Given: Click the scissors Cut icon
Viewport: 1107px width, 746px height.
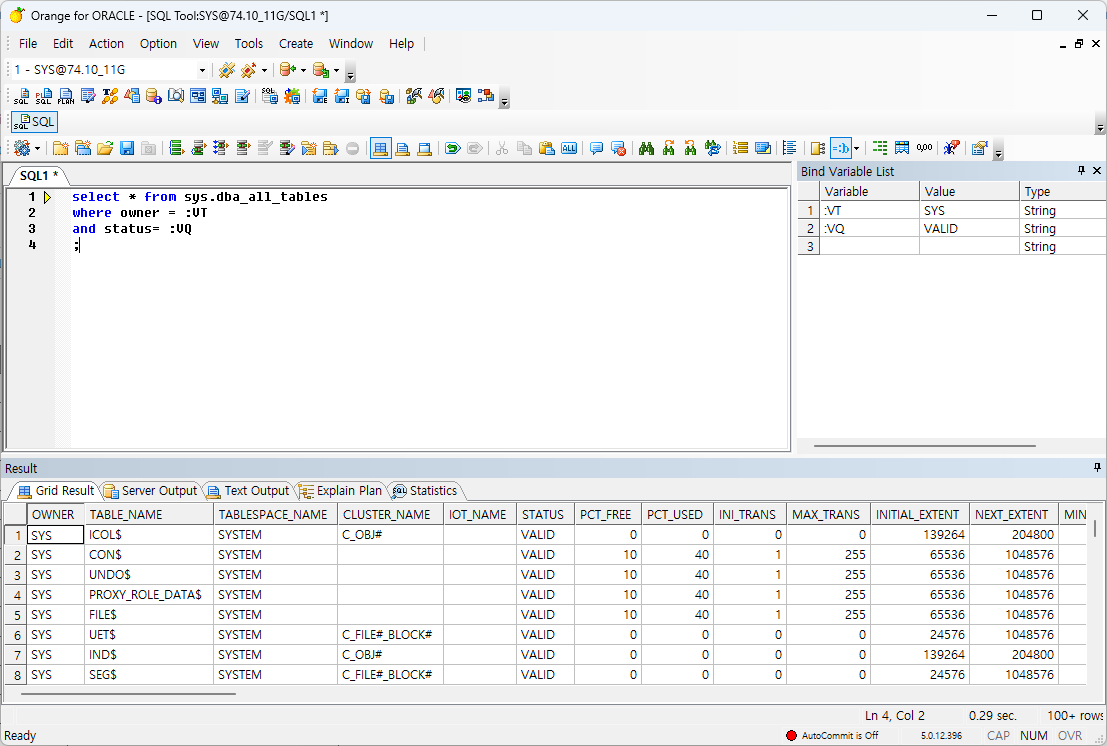Looking at the screenshot, I should [502, 148].
